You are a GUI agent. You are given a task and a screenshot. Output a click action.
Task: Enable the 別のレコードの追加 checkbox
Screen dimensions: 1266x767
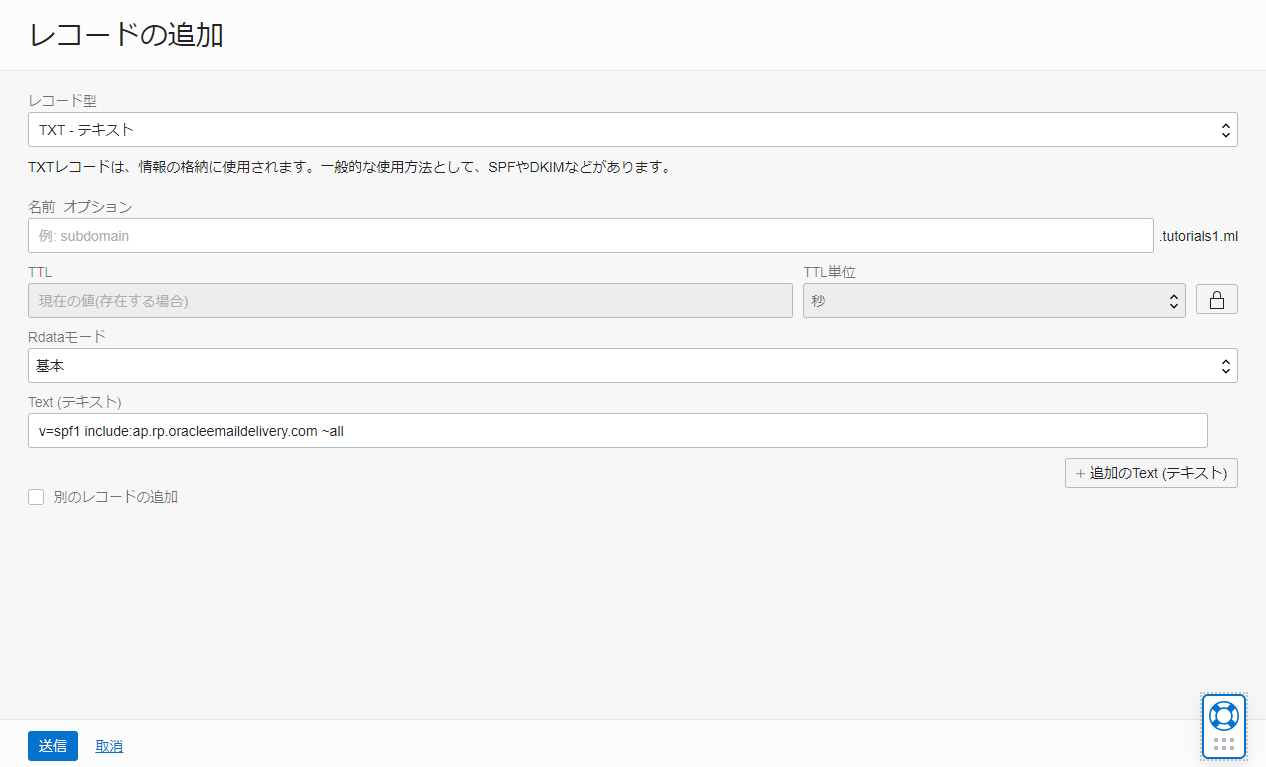36,497
